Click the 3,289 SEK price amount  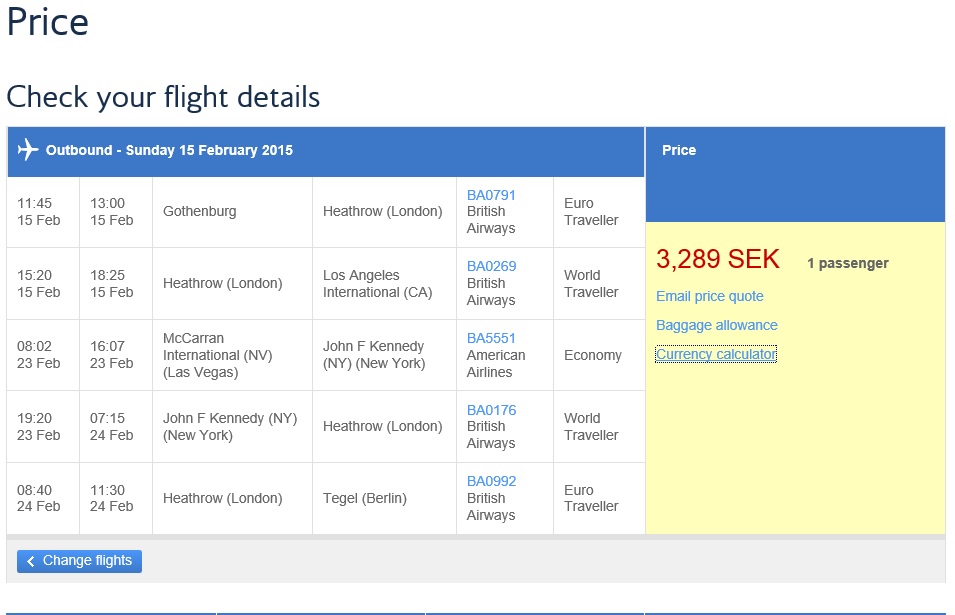tap(717, 259)
